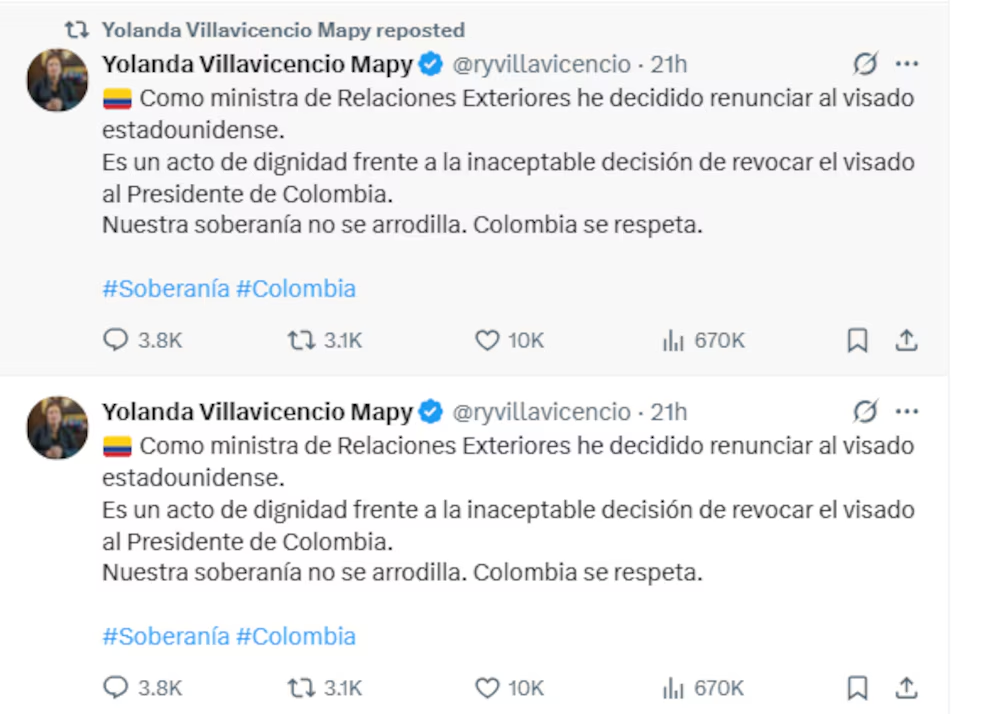Open Grok icon on first tweet

pyautogui.click(x=865, y=65)
